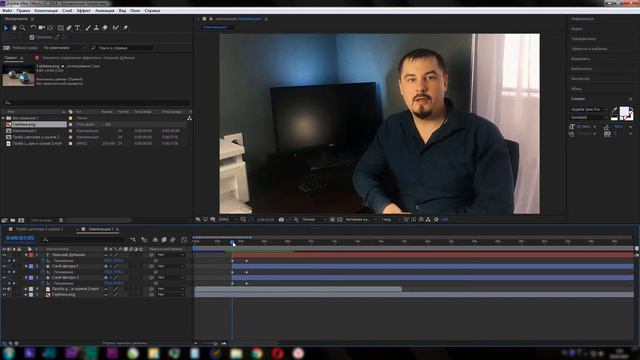Select the Zoom magnifier tool

coord(23,28)
